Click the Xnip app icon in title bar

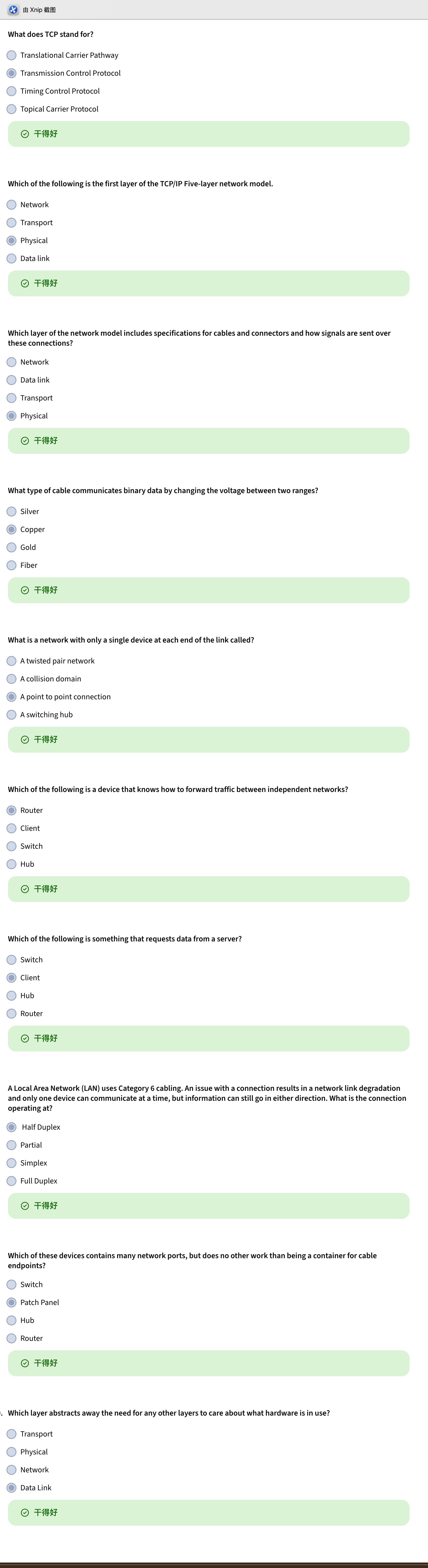click(13, 10)
